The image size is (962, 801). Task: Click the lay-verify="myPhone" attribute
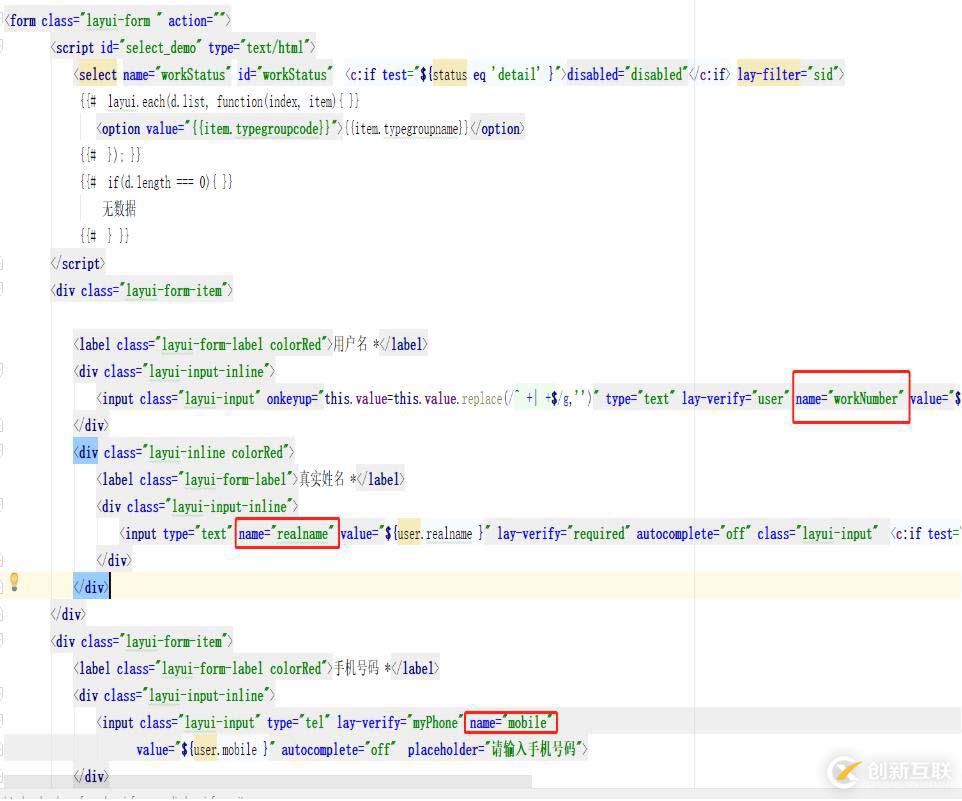pos(398,722)
